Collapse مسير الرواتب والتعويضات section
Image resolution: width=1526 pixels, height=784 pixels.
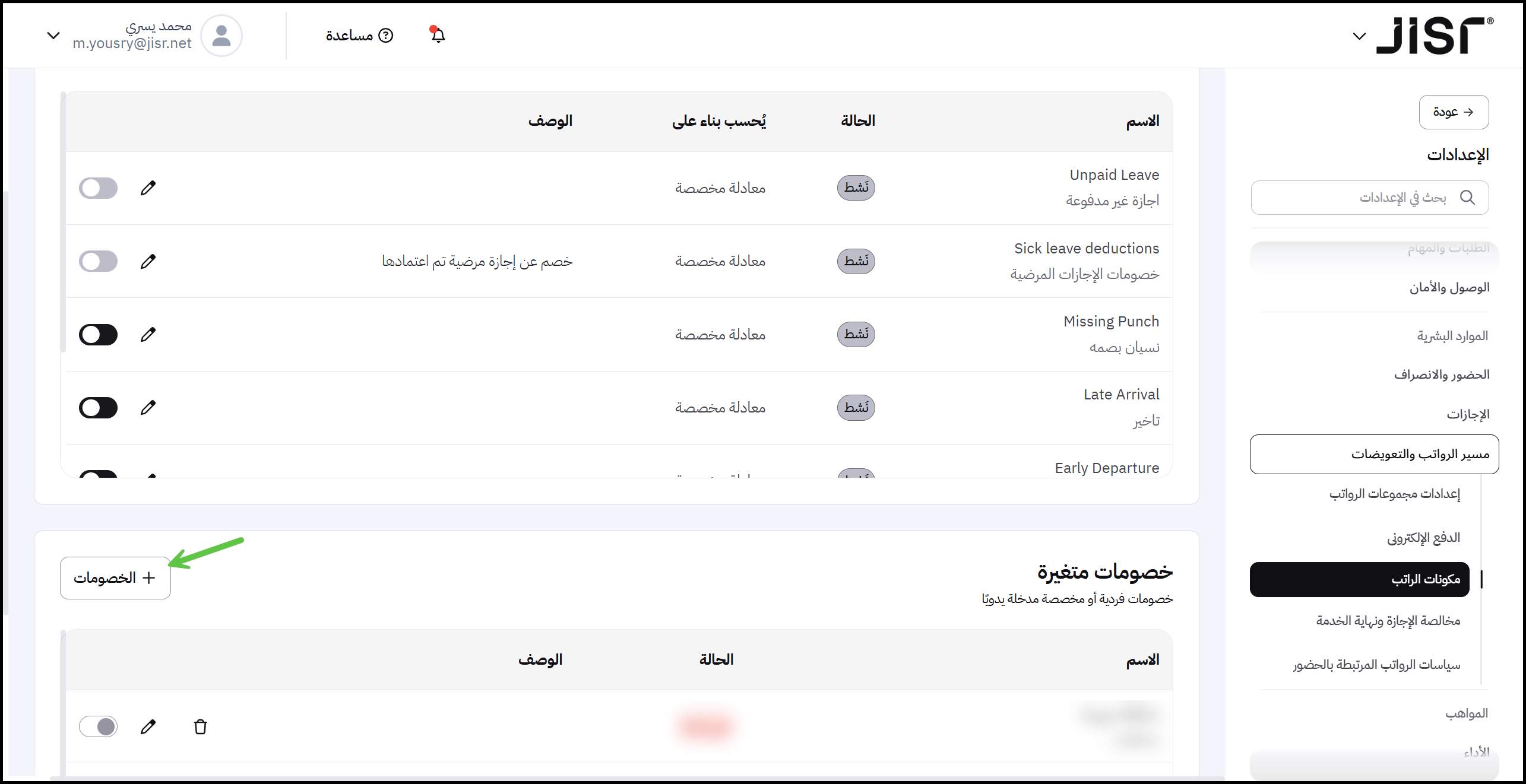coord(1374,454)
